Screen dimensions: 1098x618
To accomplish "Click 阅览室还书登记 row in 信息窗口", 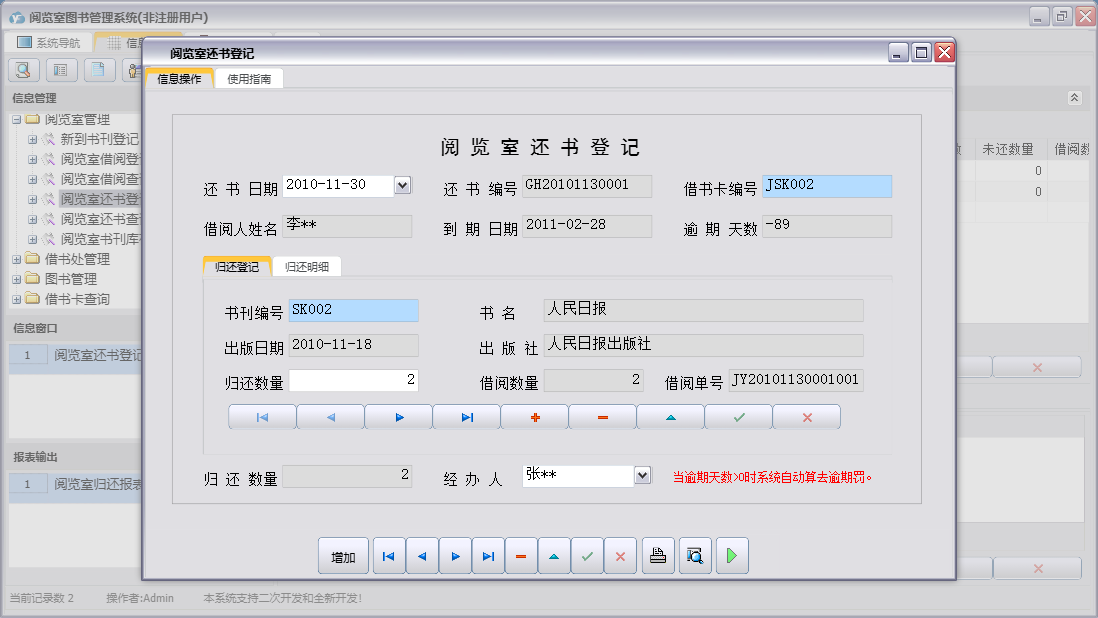I will point(76,355).
